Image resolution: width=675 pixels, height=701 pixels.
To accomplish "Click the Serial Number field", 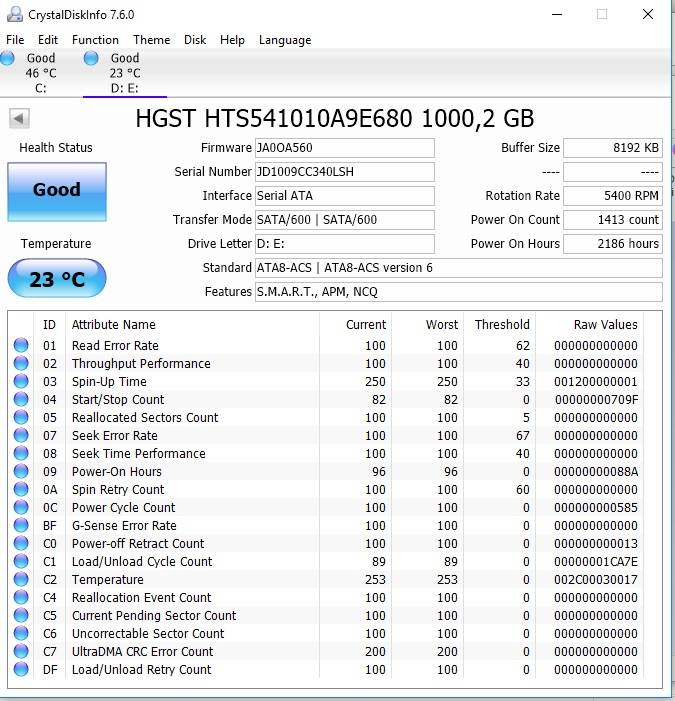I will pos(344,172).
